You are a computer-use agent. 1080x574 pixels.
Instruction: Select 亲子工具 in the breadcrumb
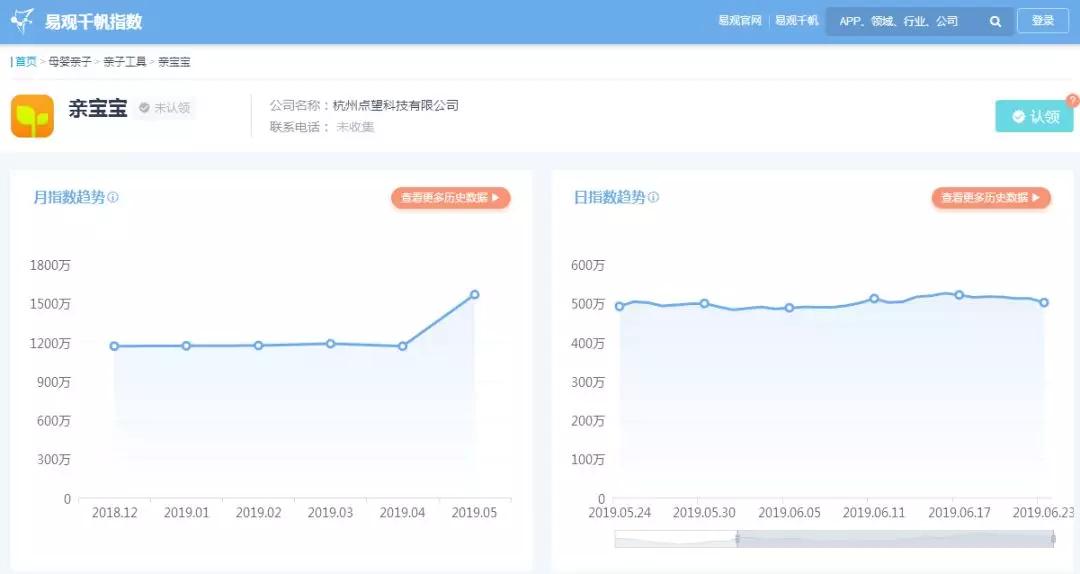click(x=125, y=62)
